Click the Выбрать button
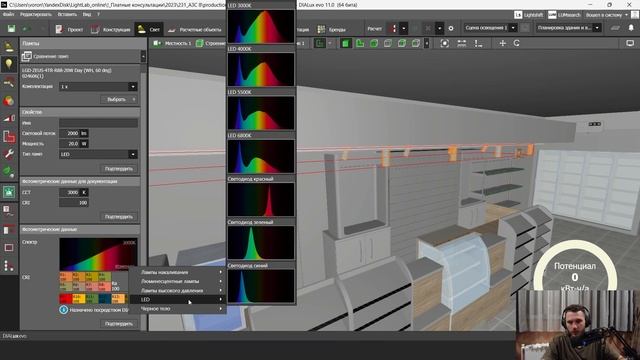 (119, 99)
